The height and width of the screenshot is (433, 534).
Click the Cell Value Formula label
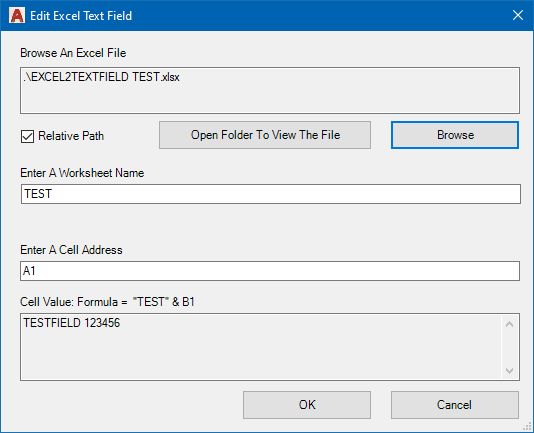(107, 301)
